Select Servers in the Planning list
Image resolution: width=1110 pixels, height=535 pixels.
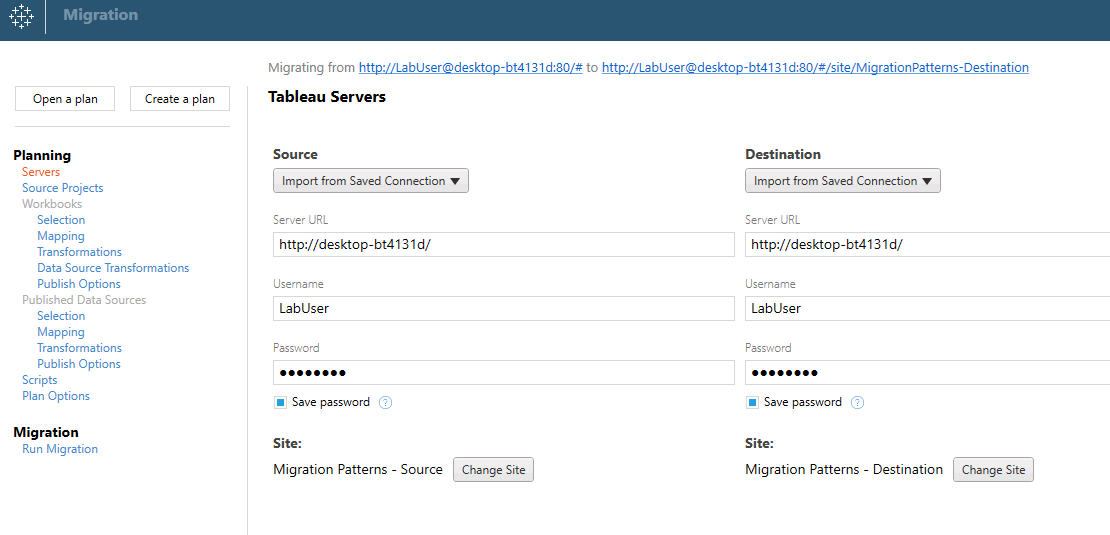click(41, 172)
